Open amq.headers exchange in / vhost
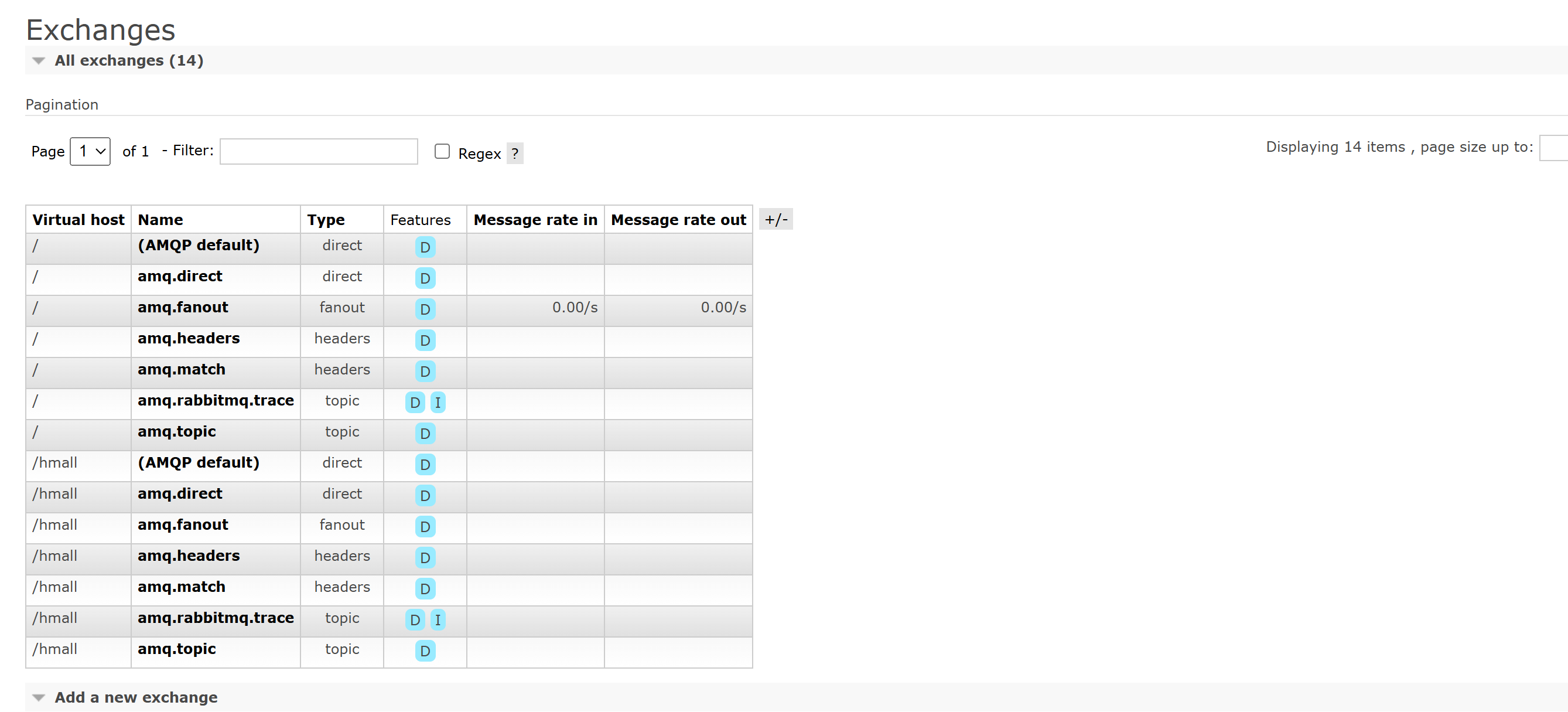The width and height of the screenshot is (1568, 712). 189,339
